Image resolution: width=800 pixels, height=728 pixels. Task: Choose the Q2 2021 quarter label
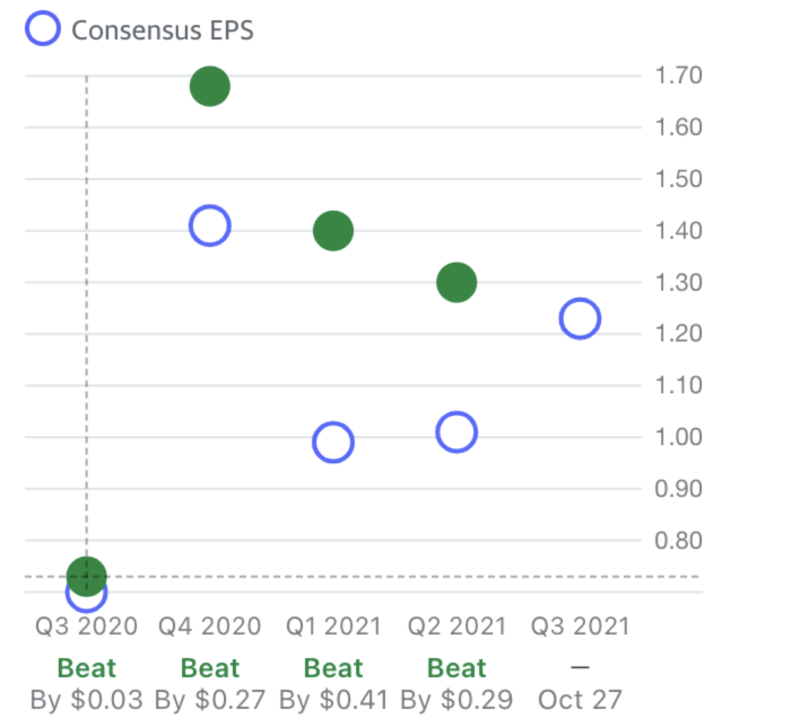point(457,626)
